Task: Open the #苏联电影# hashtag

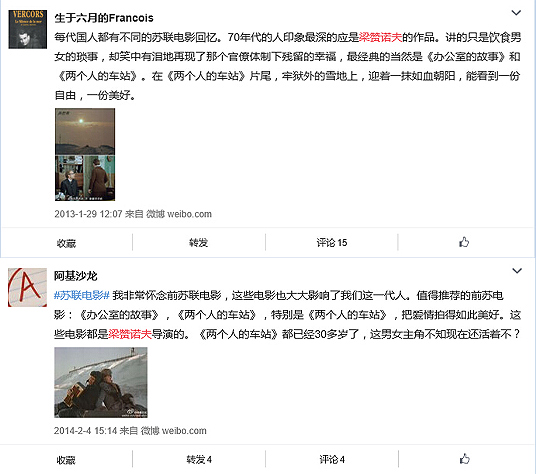Action: [82, 295]
